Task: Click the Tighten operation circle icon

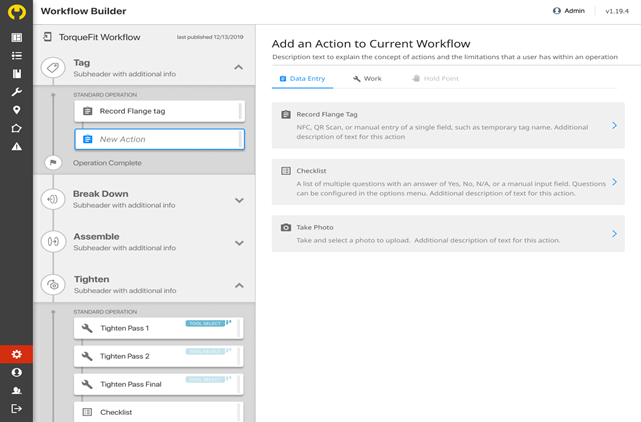Action: [x=53, y=285]
